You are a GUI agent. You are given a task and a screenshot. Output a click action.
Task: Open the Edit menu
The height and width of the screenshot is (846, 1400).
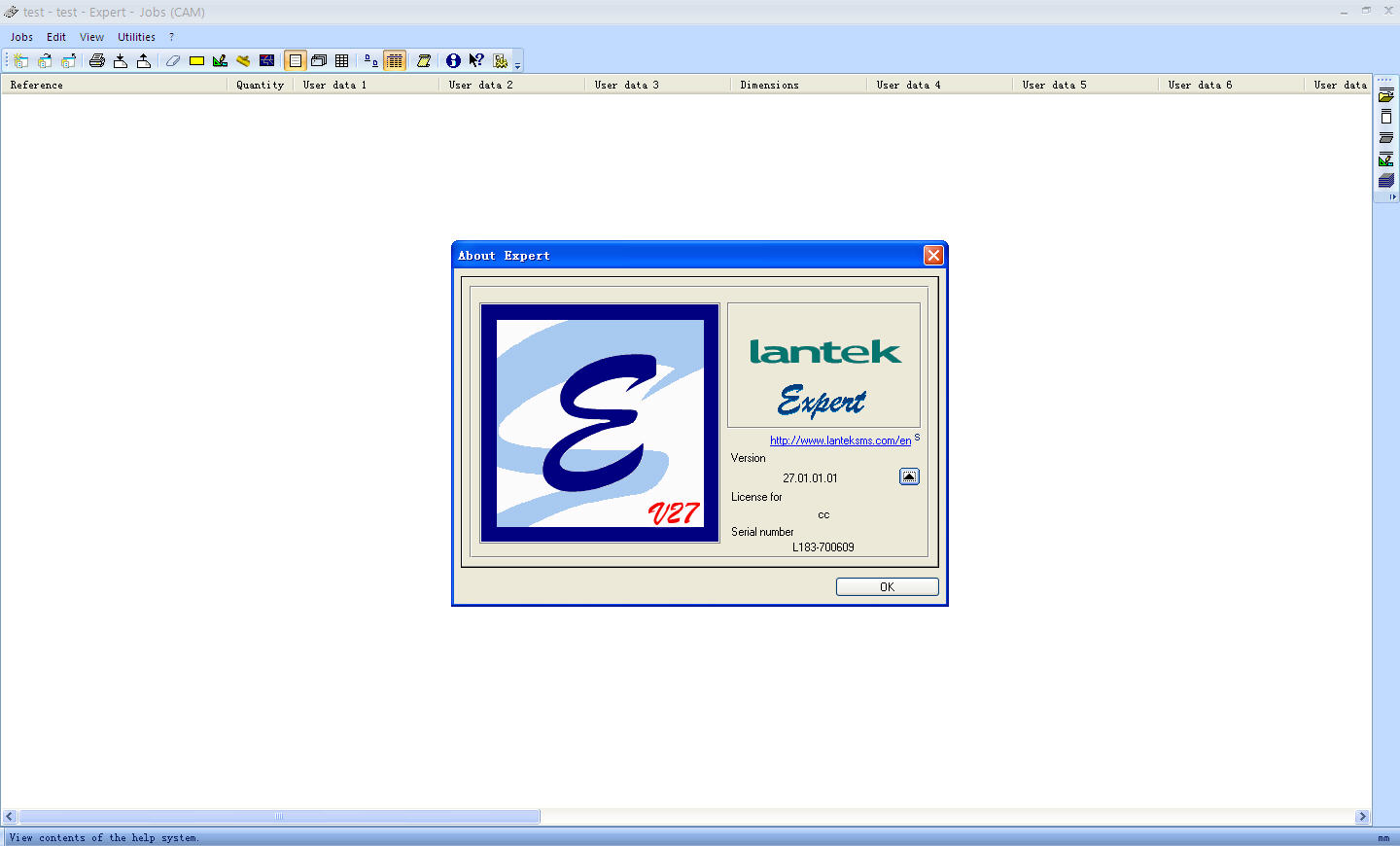click(x=56, y=37)
